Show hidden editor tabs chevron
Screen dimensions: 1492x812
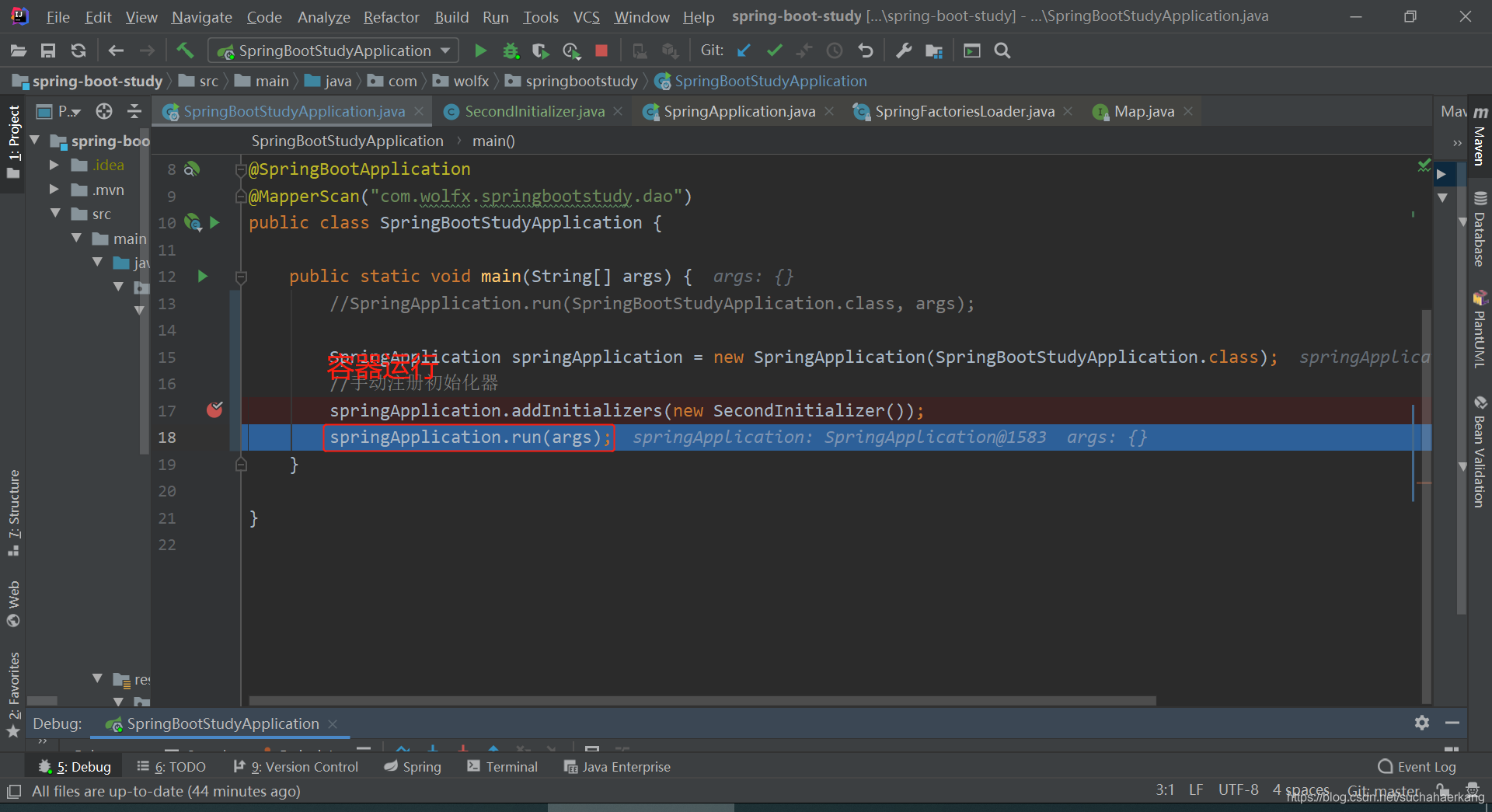click(x=1456, y=143)
